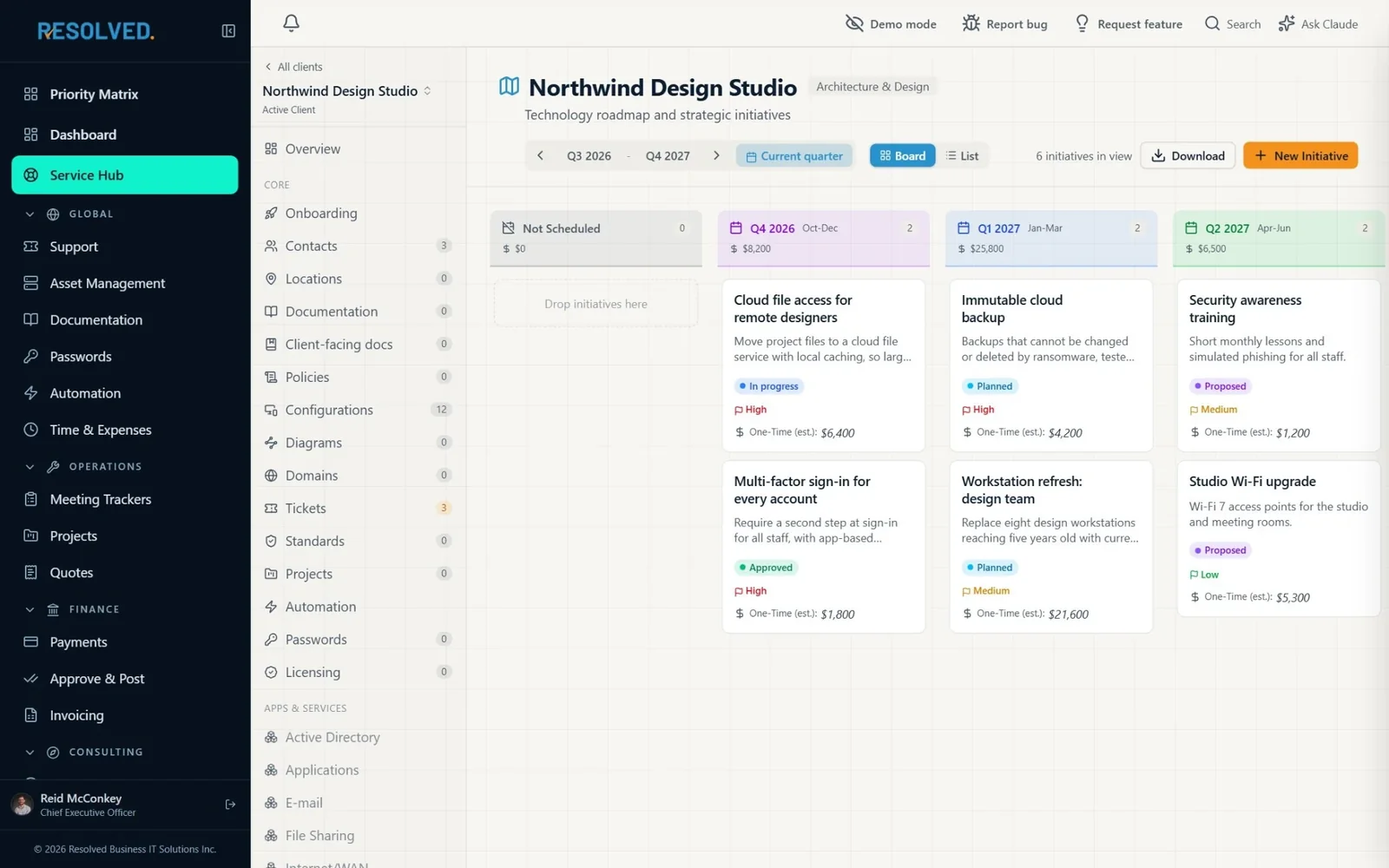Click the Locations pin icon
The image size is (1389, 868).
point(271,279)
